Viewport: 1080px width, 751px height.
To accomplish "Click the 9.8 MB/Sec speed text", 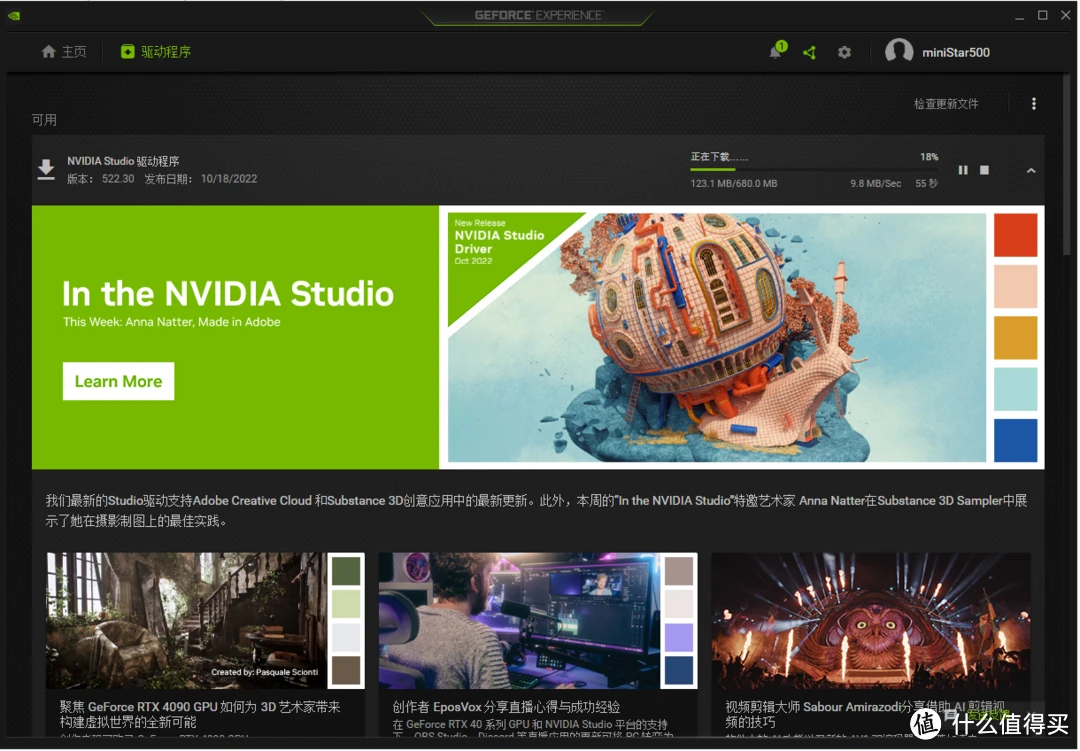I will tap(875, 183).
